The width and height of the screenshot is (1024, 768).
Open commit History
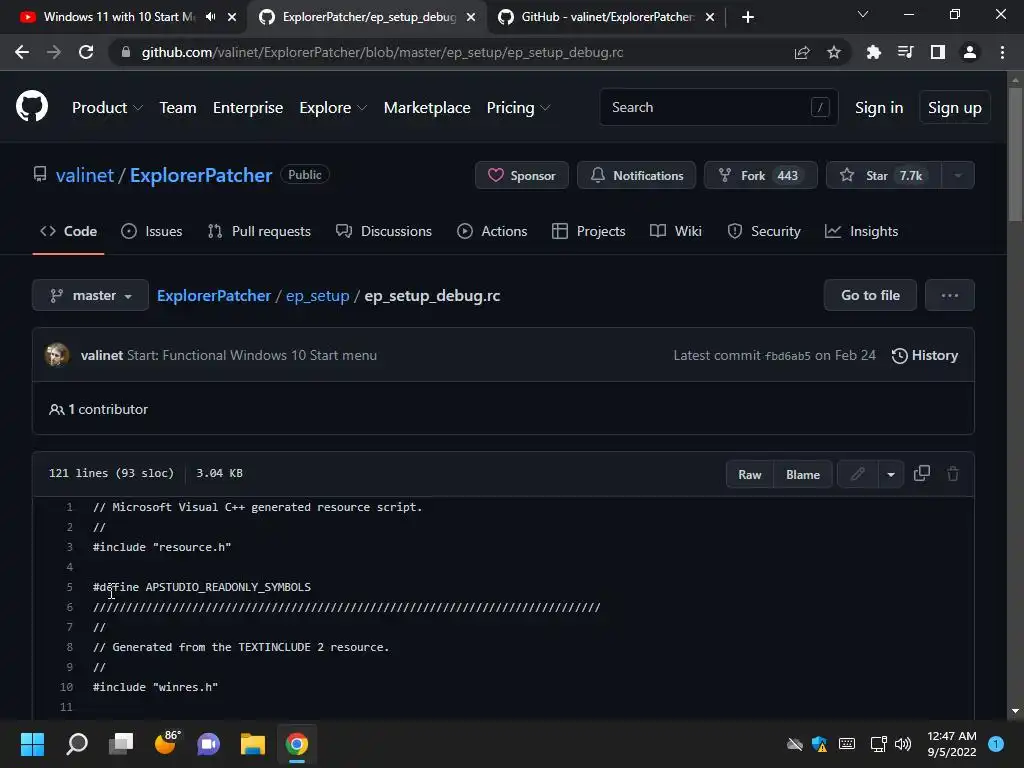(924, 355)
